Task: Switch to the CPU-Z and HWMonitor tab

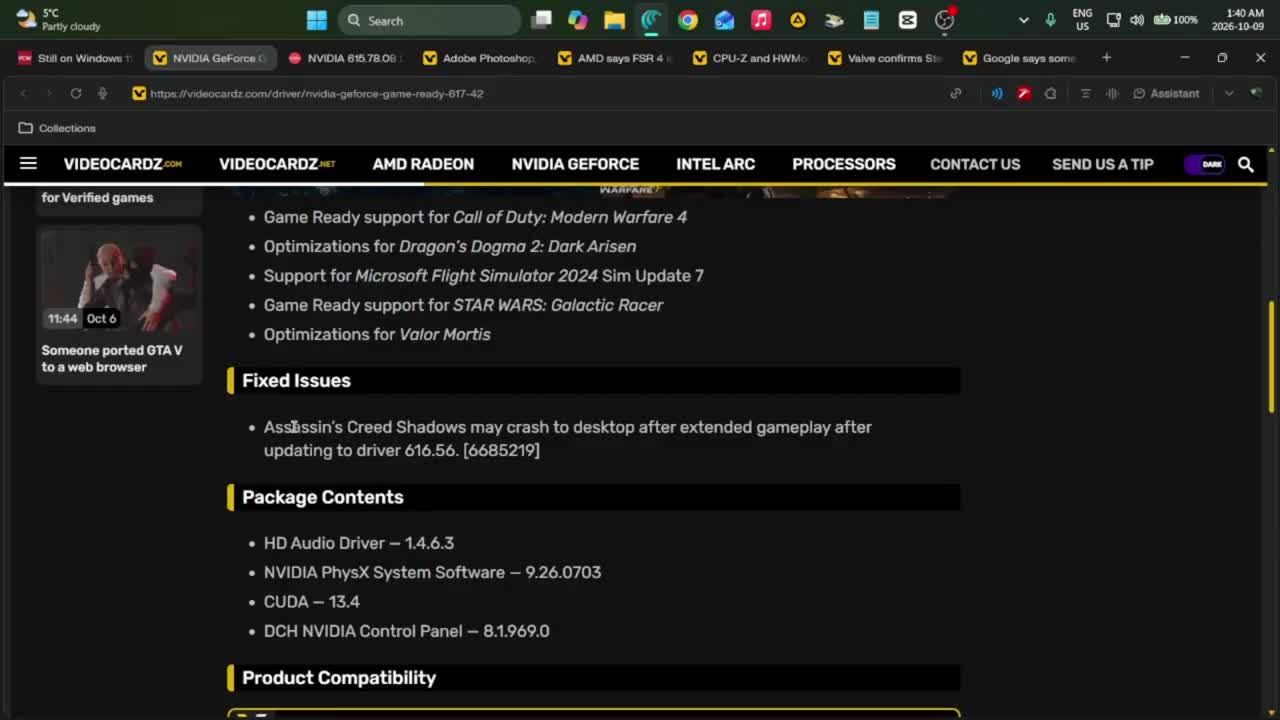Action: click(x=750, y=58)
